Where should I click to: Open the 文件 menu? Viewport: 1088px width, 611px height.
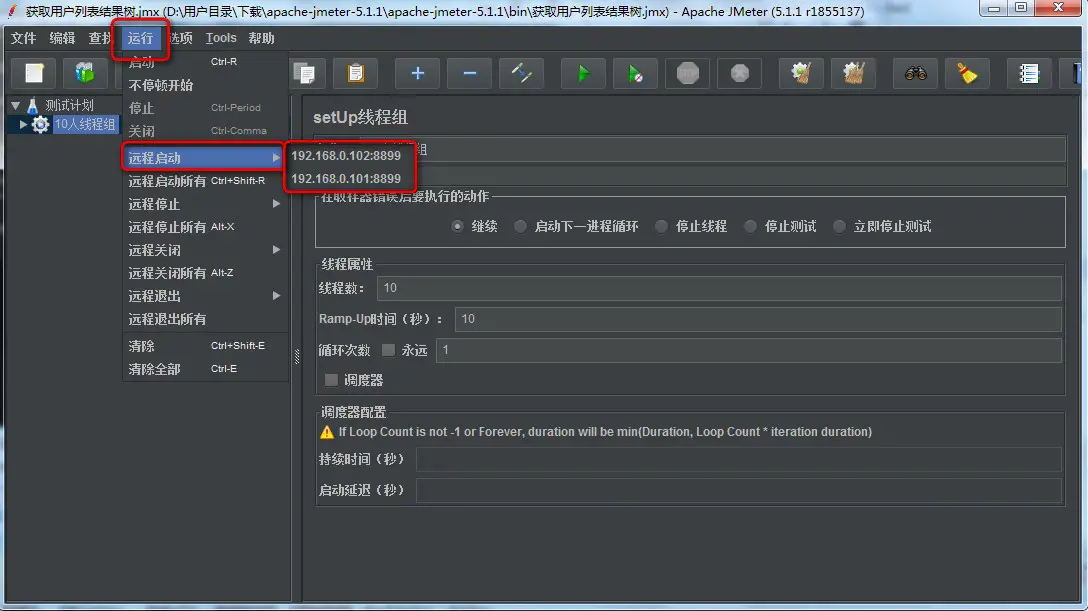(x=24, y=38)
